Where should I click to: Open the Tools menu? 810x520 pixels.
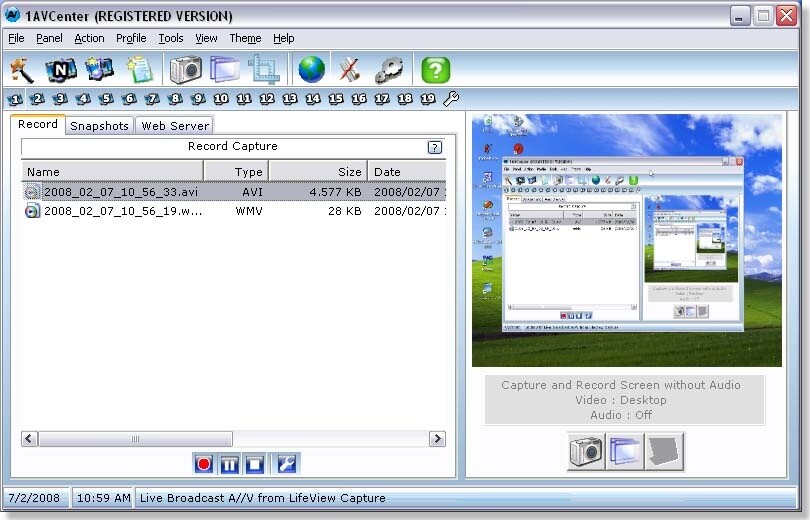click(171, 38)
